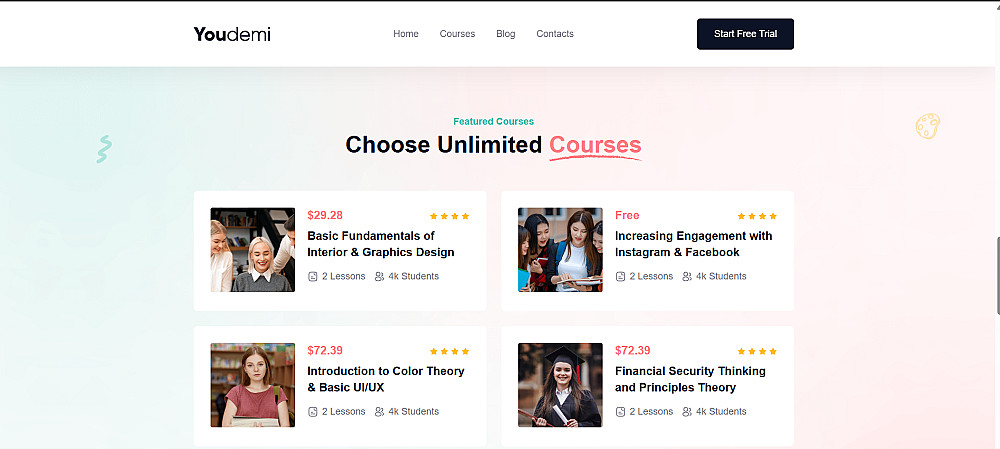Click the Youdemi logo
The height and width of the screenshot is (449, 1000).
tap(232, 34)
